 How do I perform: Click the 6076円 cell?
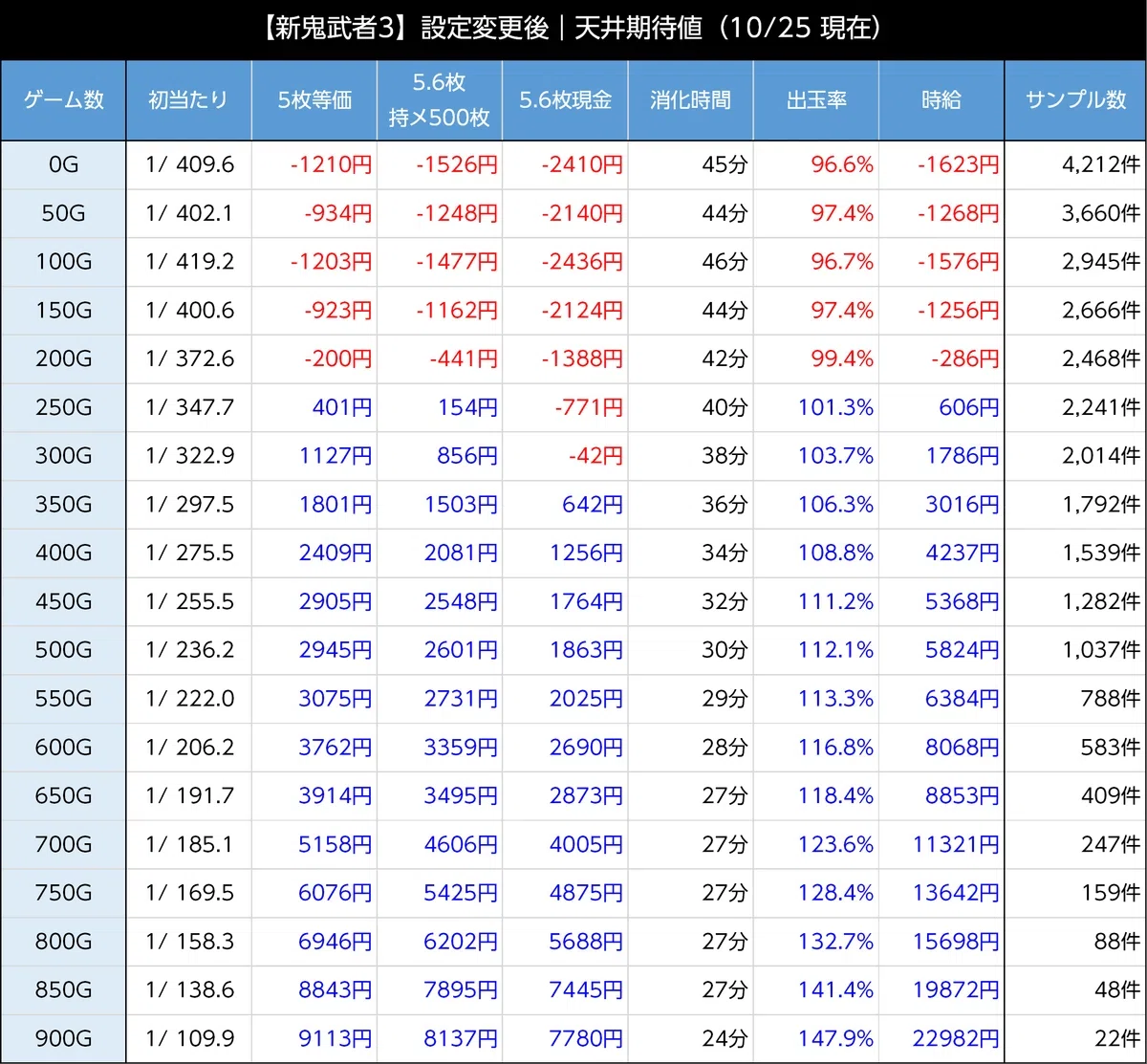click(314, 893)
